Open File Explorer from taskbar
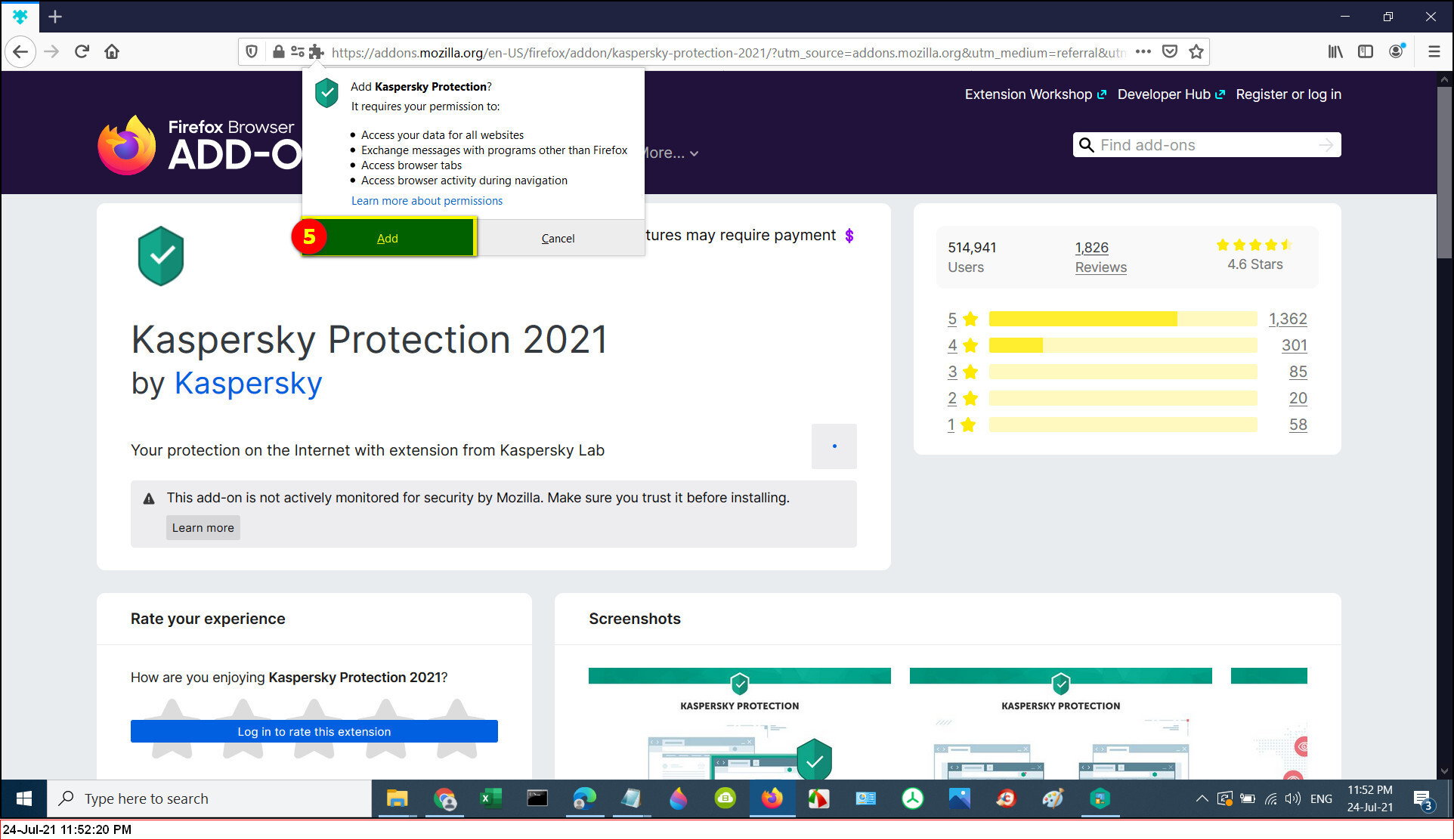The width and height of the screenshot is (1454, 840). (x=397, y=798)
